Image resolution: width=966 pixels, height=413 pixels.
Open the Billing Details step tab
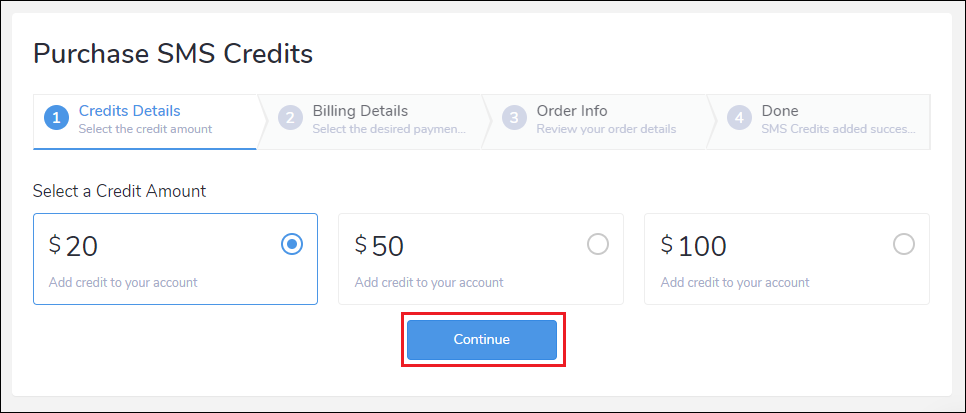[x=360, y=111]
